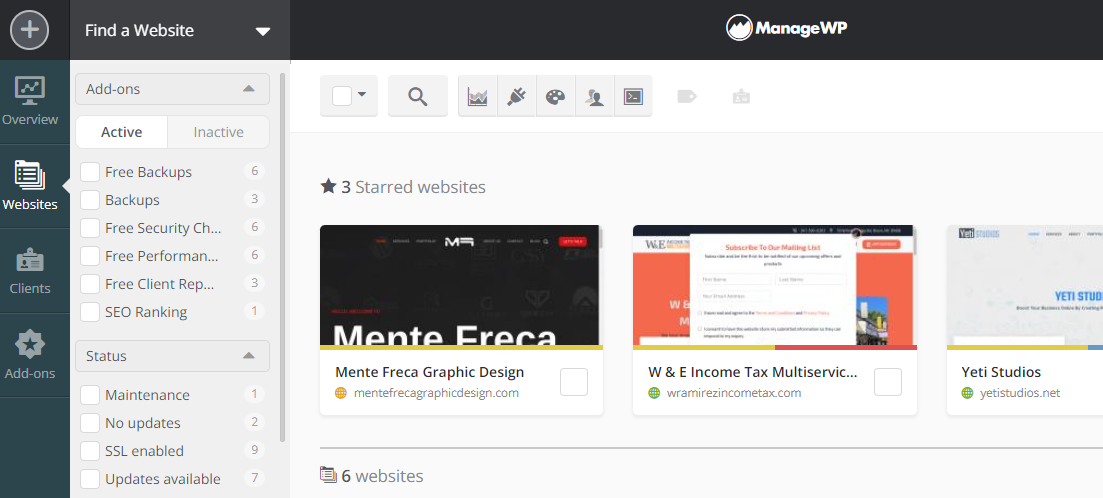1103x498 pixels.
Task: Check the SSL enabled filter
Action: pos(89,451)
